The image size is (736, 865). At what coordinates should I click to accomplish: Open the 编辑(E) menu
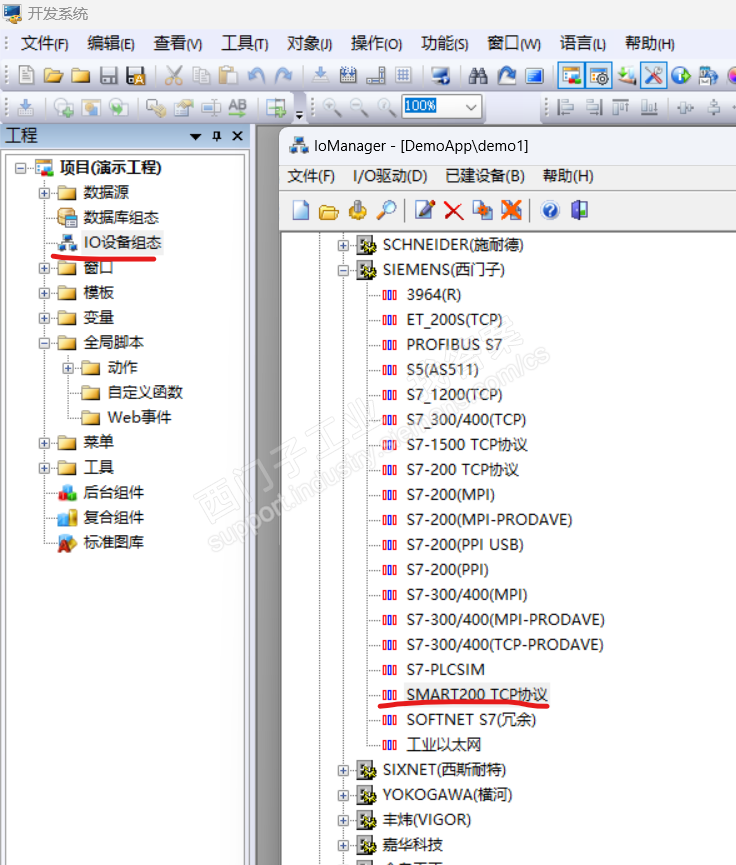(110, 44)
